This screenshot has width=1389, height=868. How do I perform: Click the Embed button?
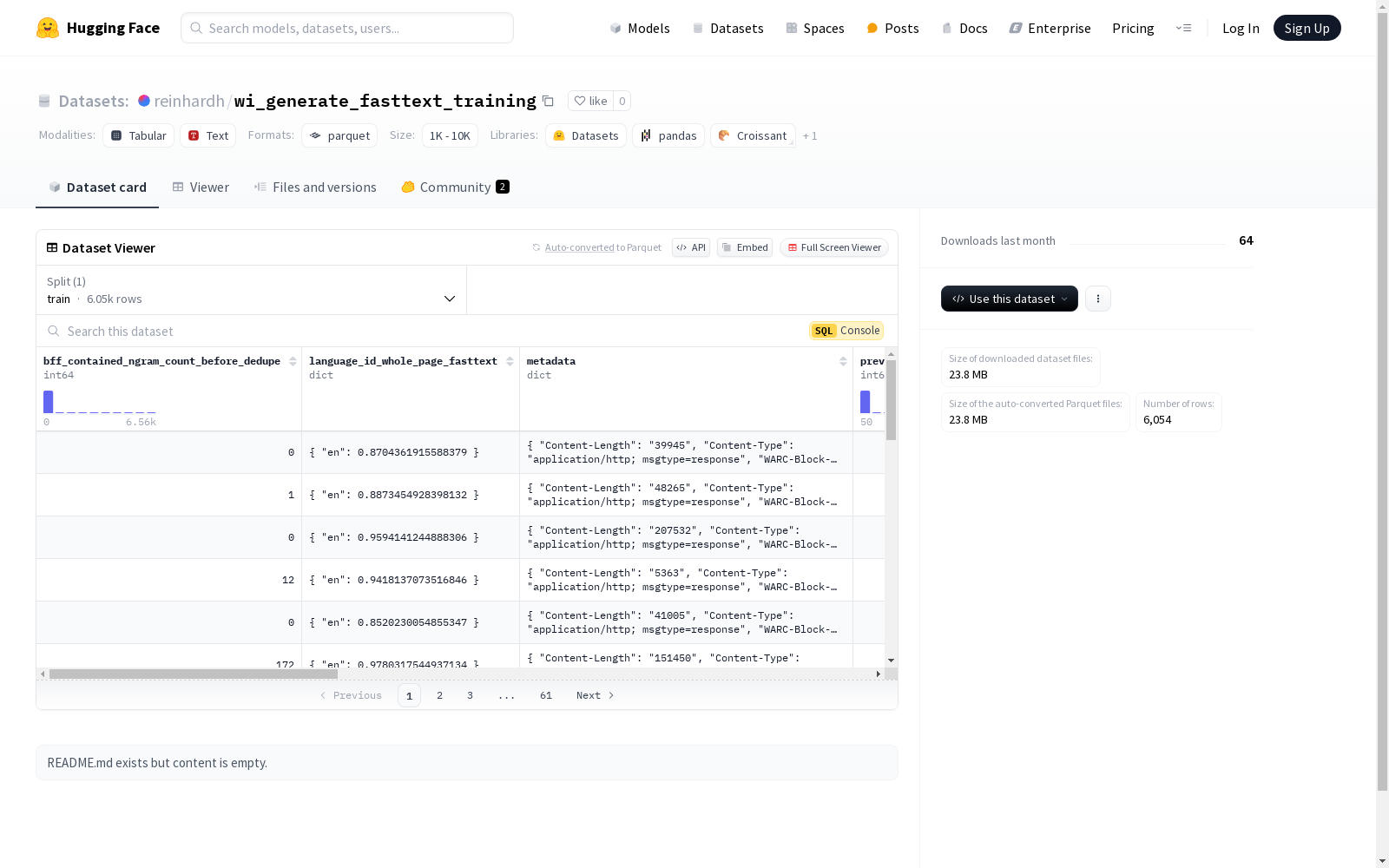point(745,247)
